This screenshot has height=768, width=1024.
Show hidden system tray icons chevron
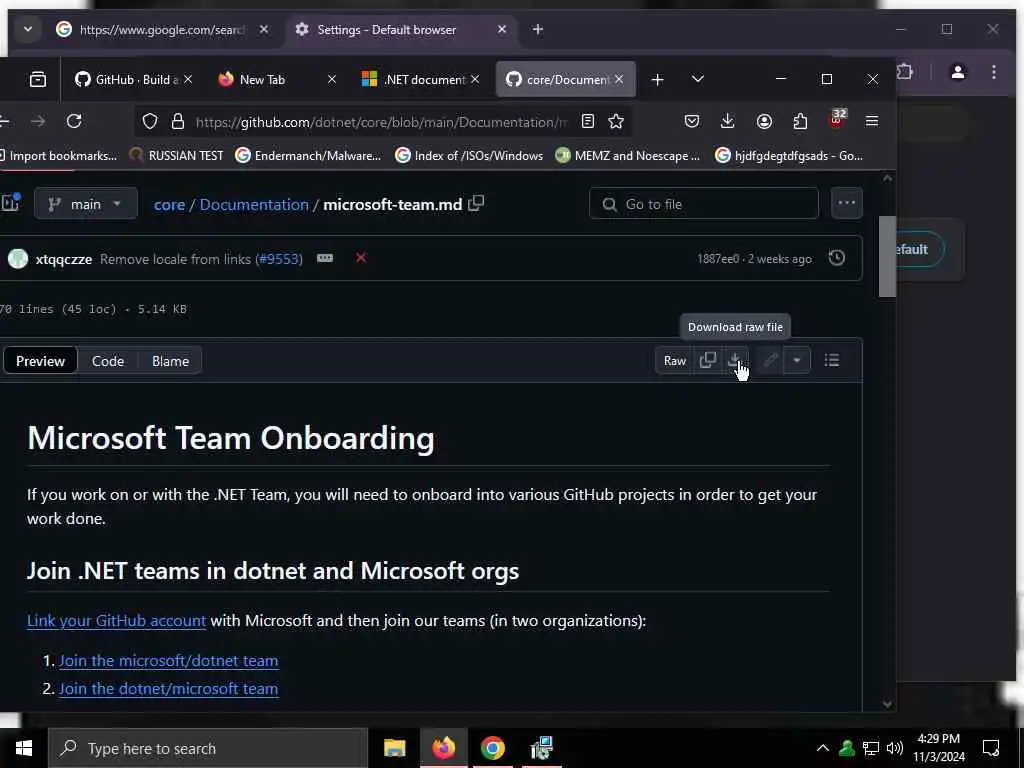[x=823, y=748]
